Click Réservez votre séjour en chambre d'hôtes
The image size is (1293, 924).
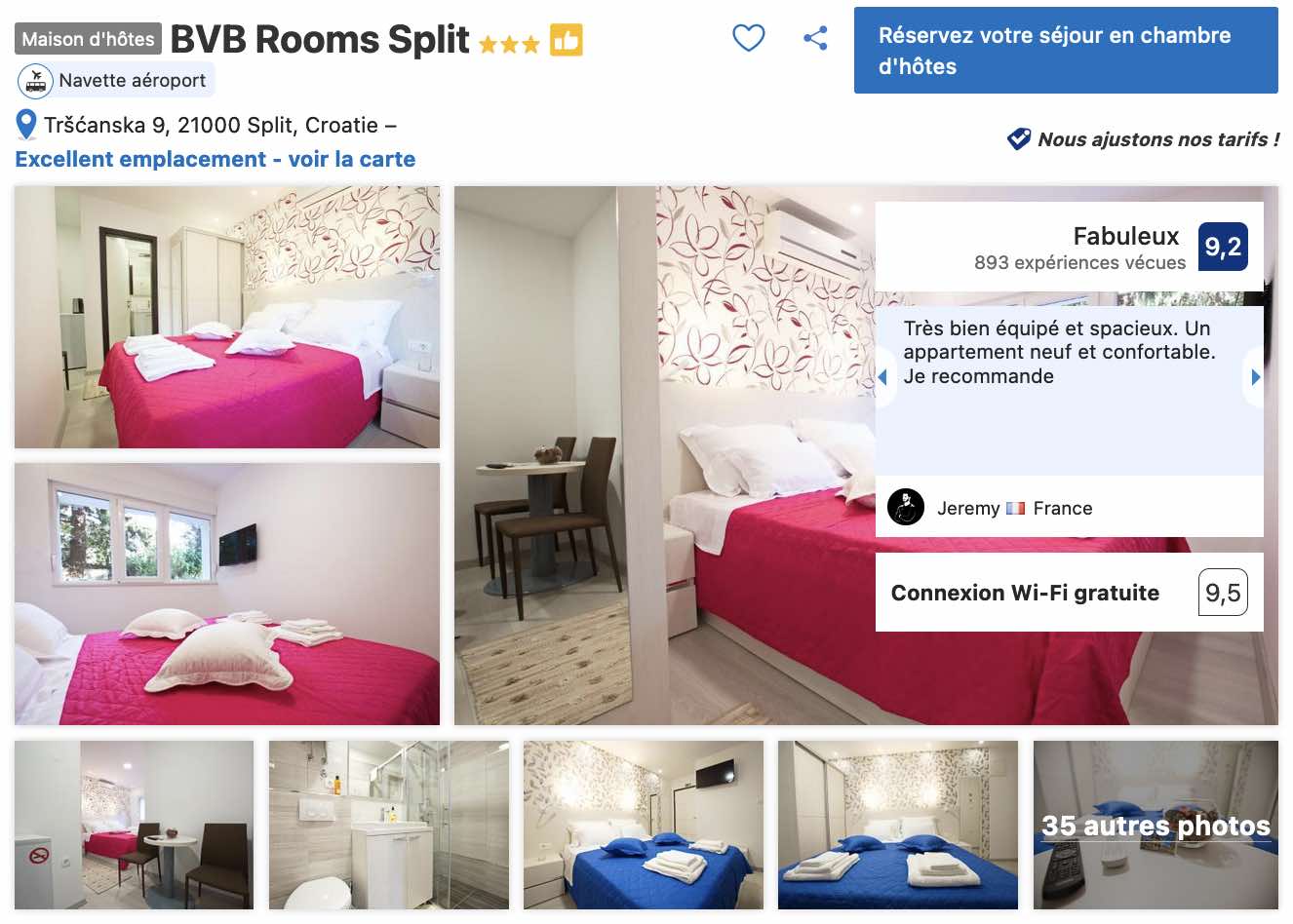[1066, 51]
